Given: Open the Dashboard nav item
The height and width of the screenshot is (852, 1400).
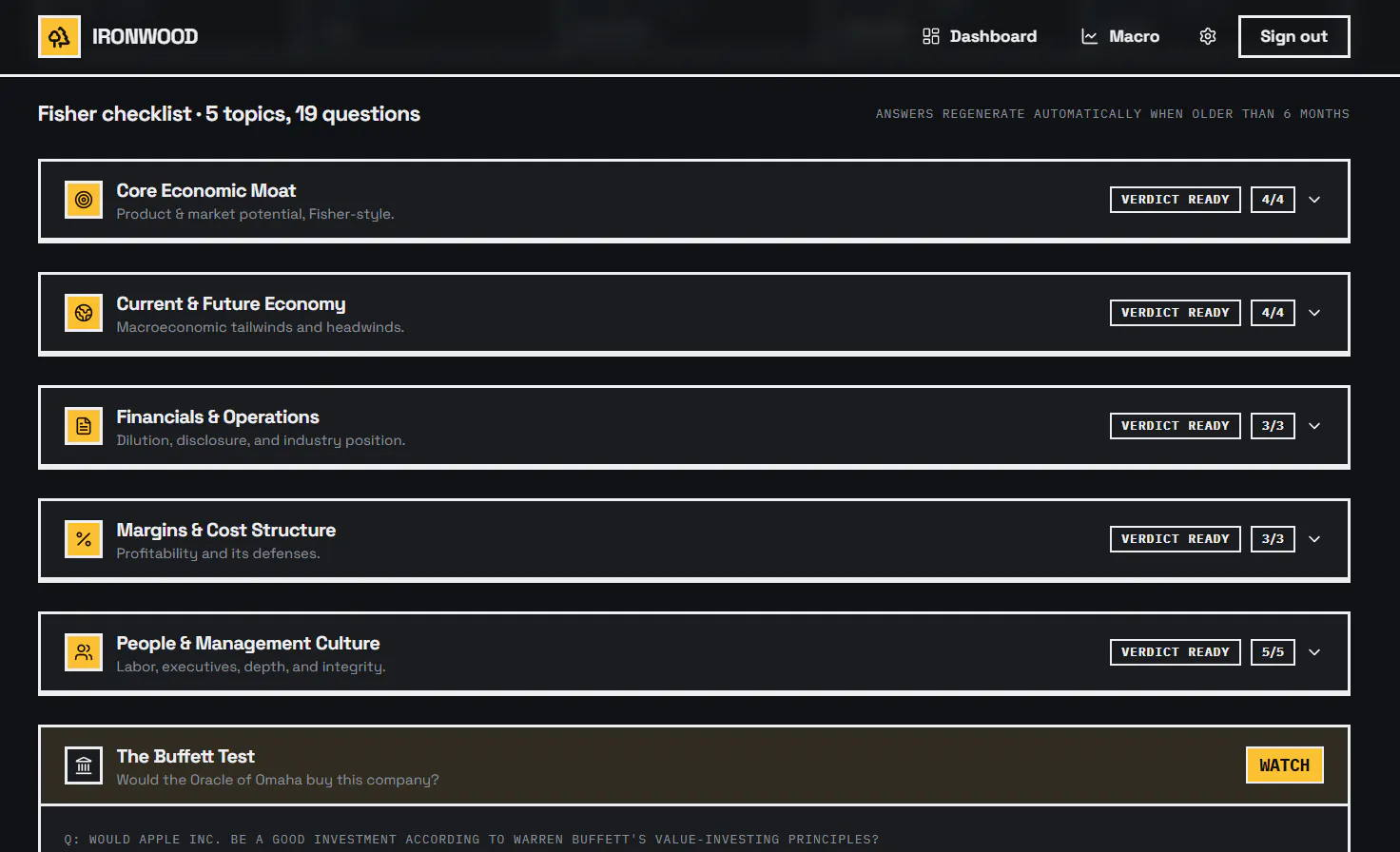Looking at the screenshot, I should coord(980,36).
